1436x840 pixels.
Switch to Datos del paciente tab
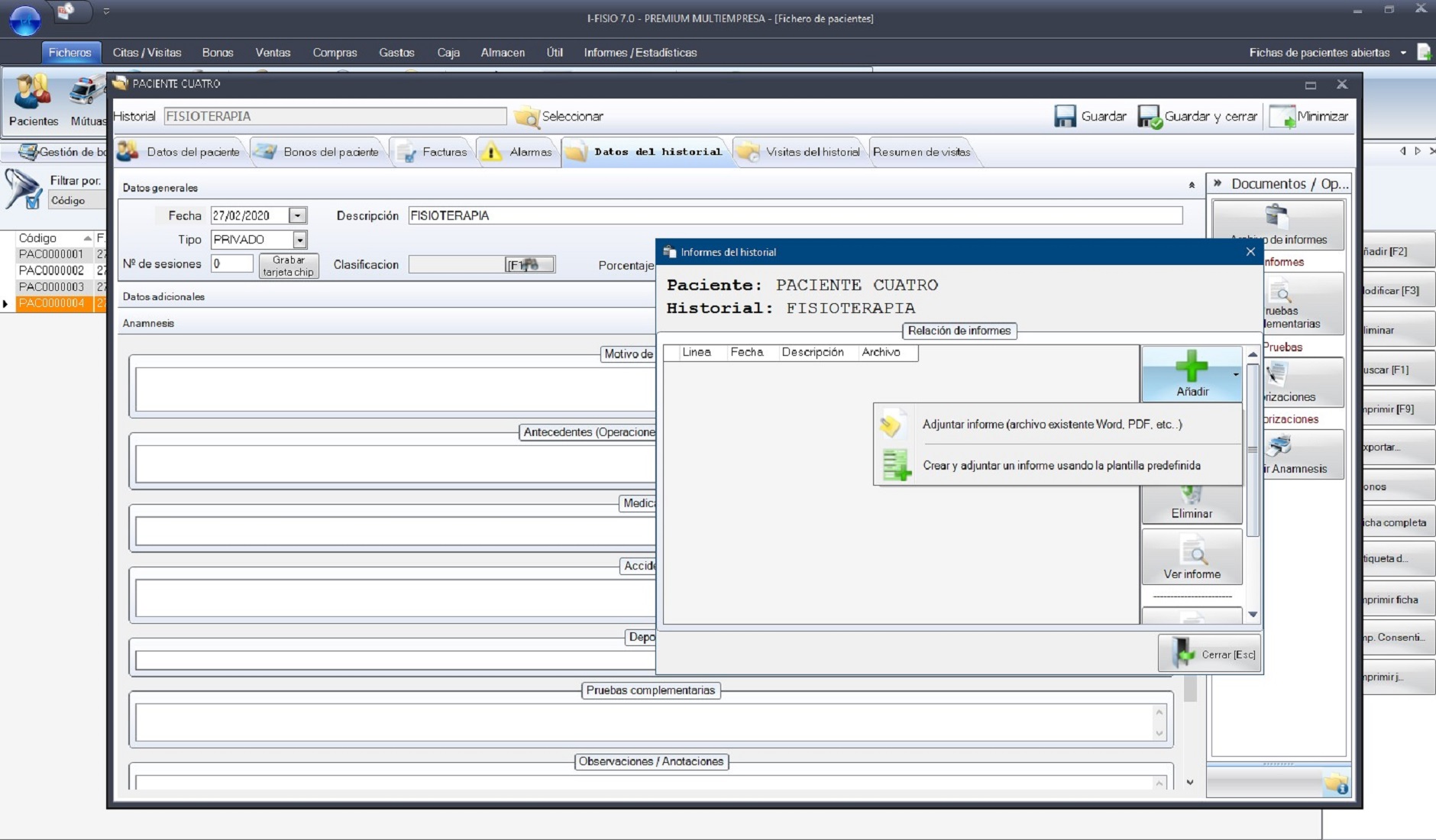[181, 152]
